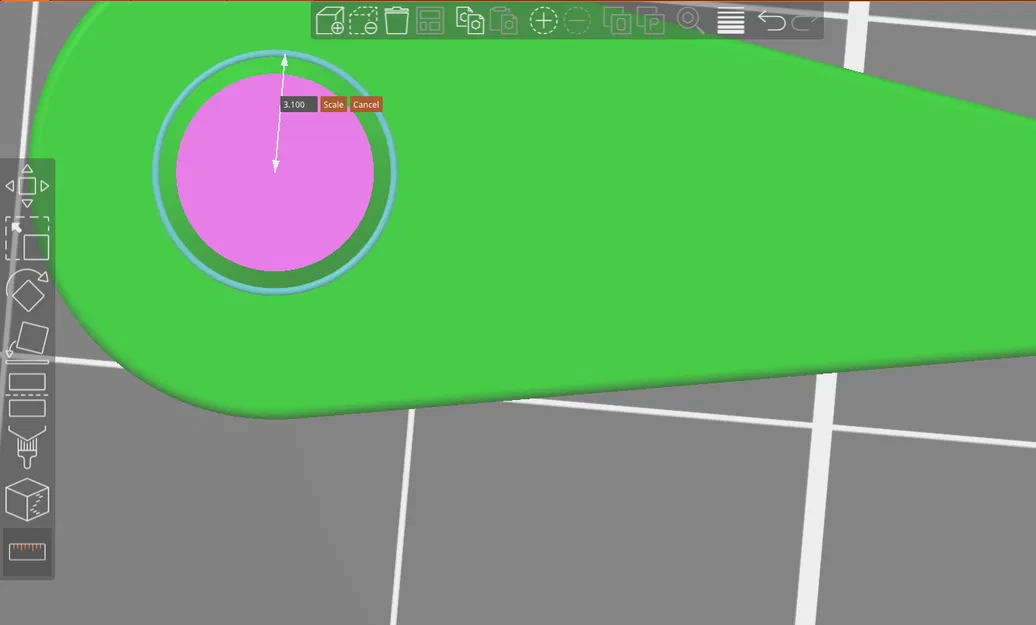Viewport: 1036px width, 625px height.
Task: Click the Add object icon
Action: tap(329, 20)
